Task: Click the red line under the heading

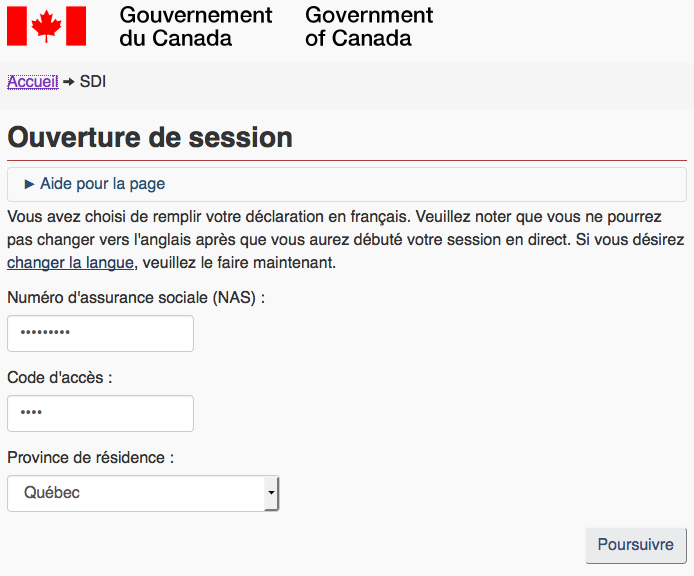Action: (x=346, y=160)
